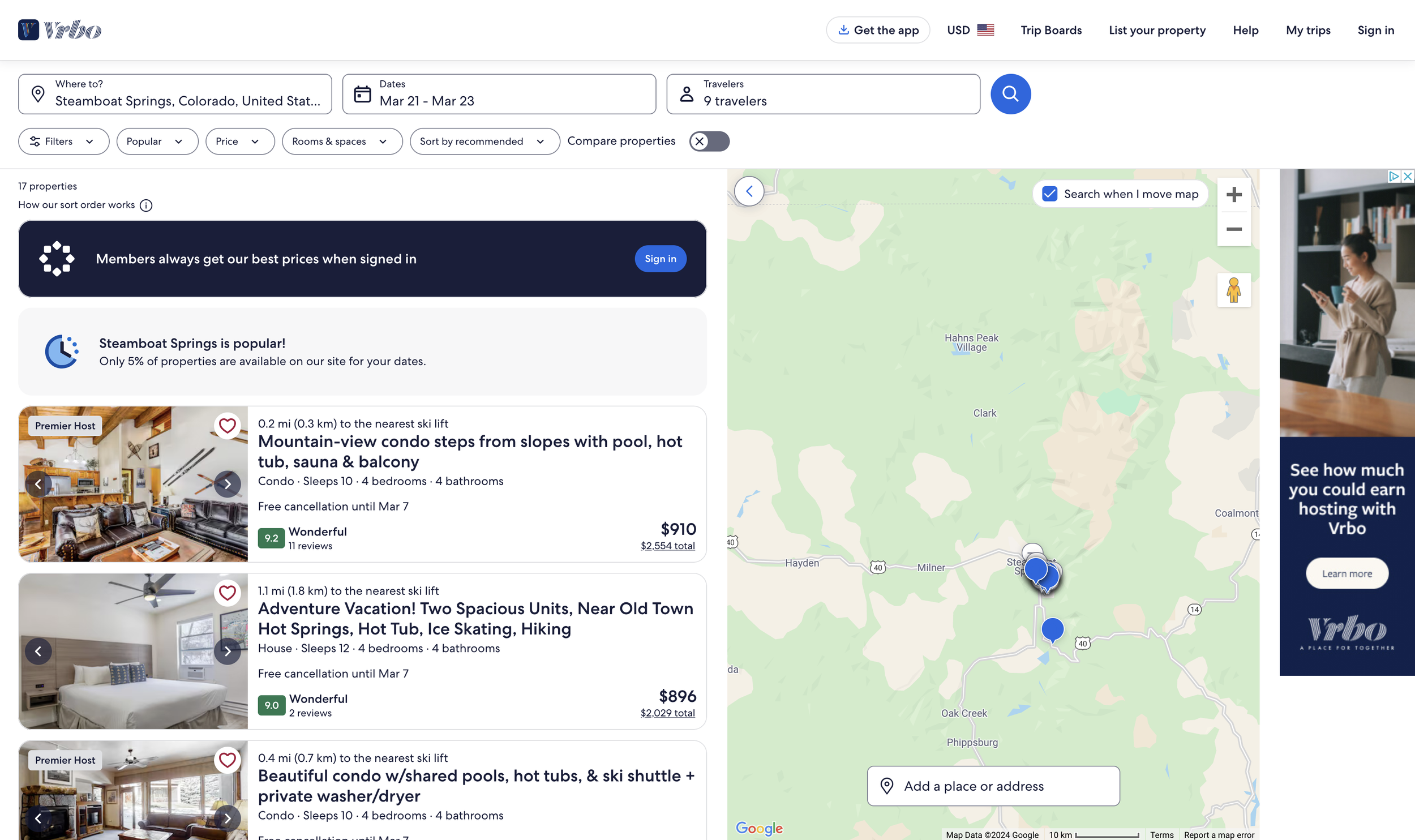Click Get the app button
The height and width of the screenshot is (840, 1415).
(878, 30)
